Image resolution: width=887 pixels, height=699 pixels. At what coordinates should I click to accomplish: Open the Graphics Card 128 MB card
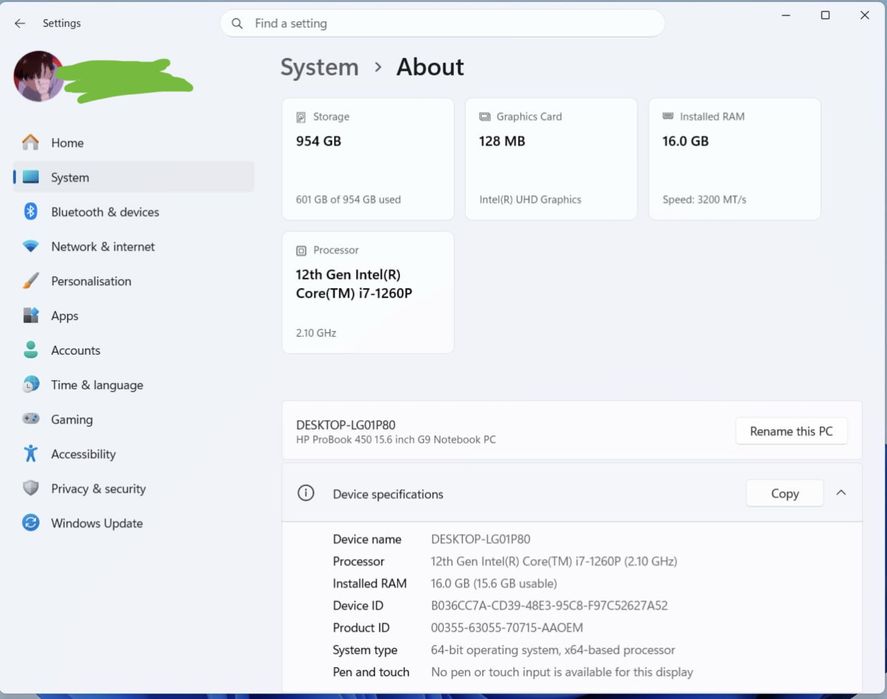(x=551, y=159)
